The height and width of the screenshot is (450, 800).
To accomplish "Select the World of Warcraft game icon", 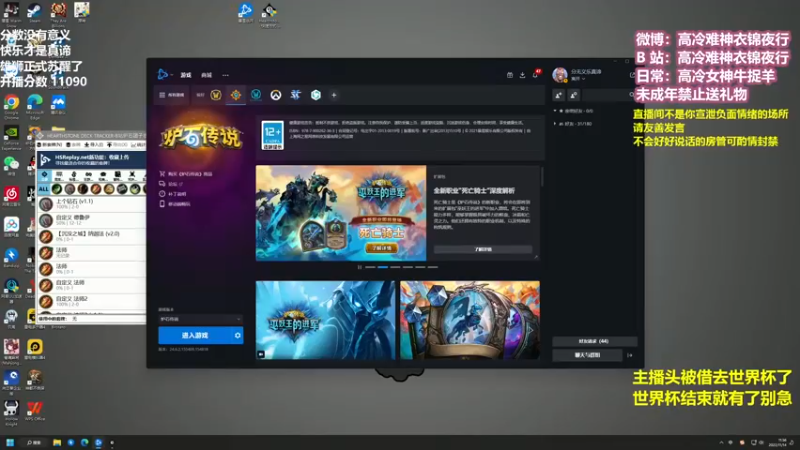I will coord(216,95).
